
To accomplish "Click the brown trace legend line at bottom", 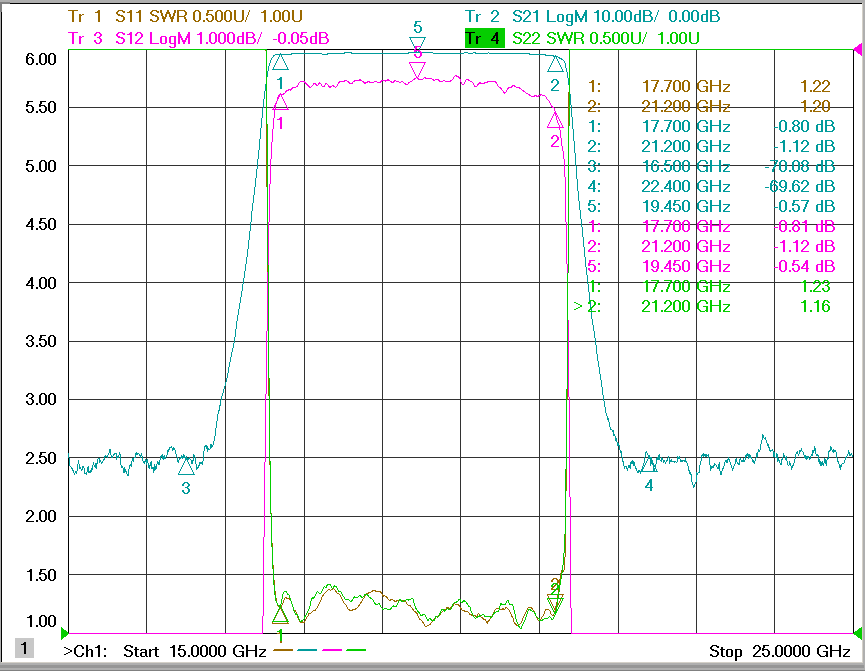I will tap(283, 650).
